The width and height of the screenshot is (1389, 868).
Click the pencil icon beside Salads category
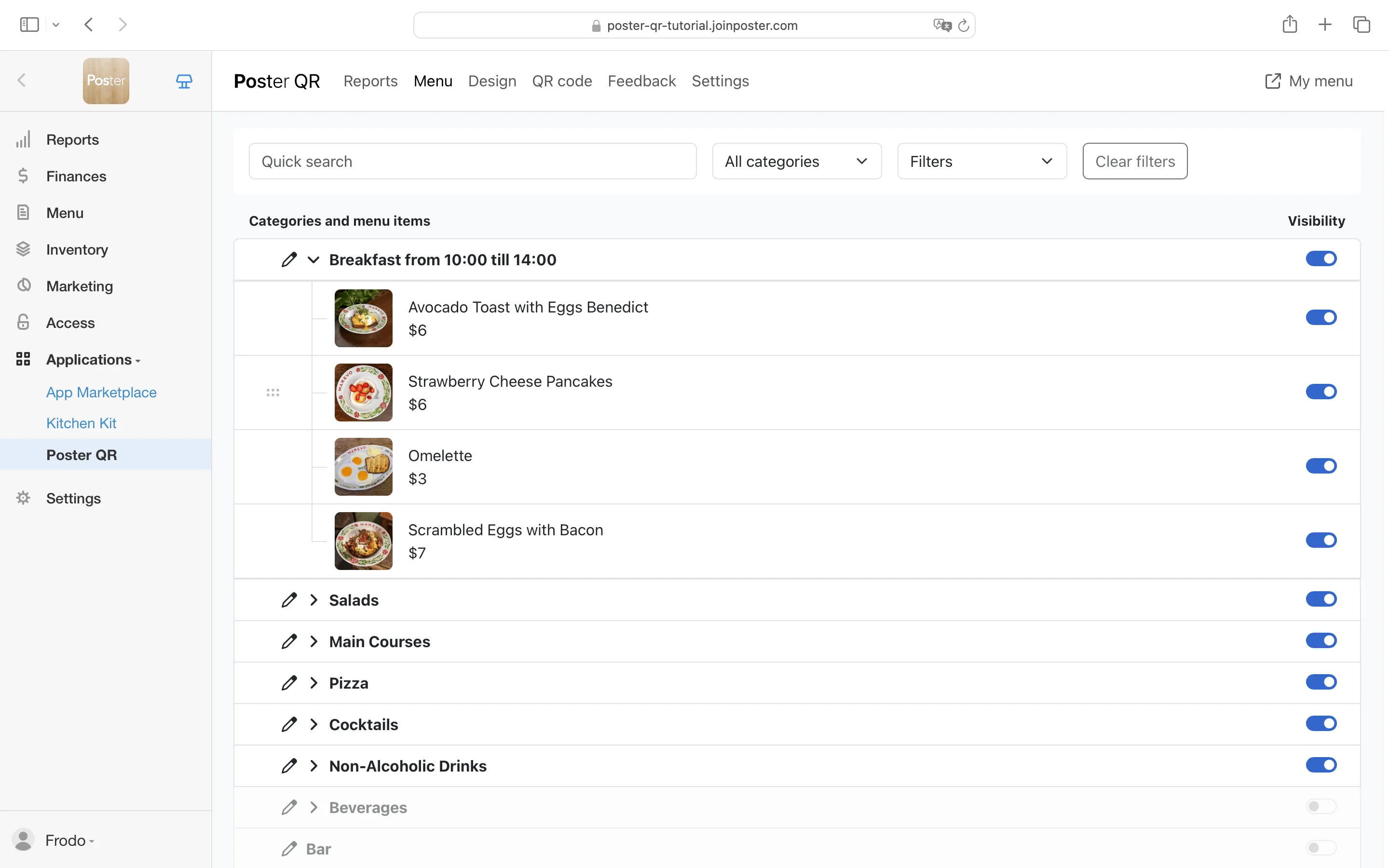point(289,600)
